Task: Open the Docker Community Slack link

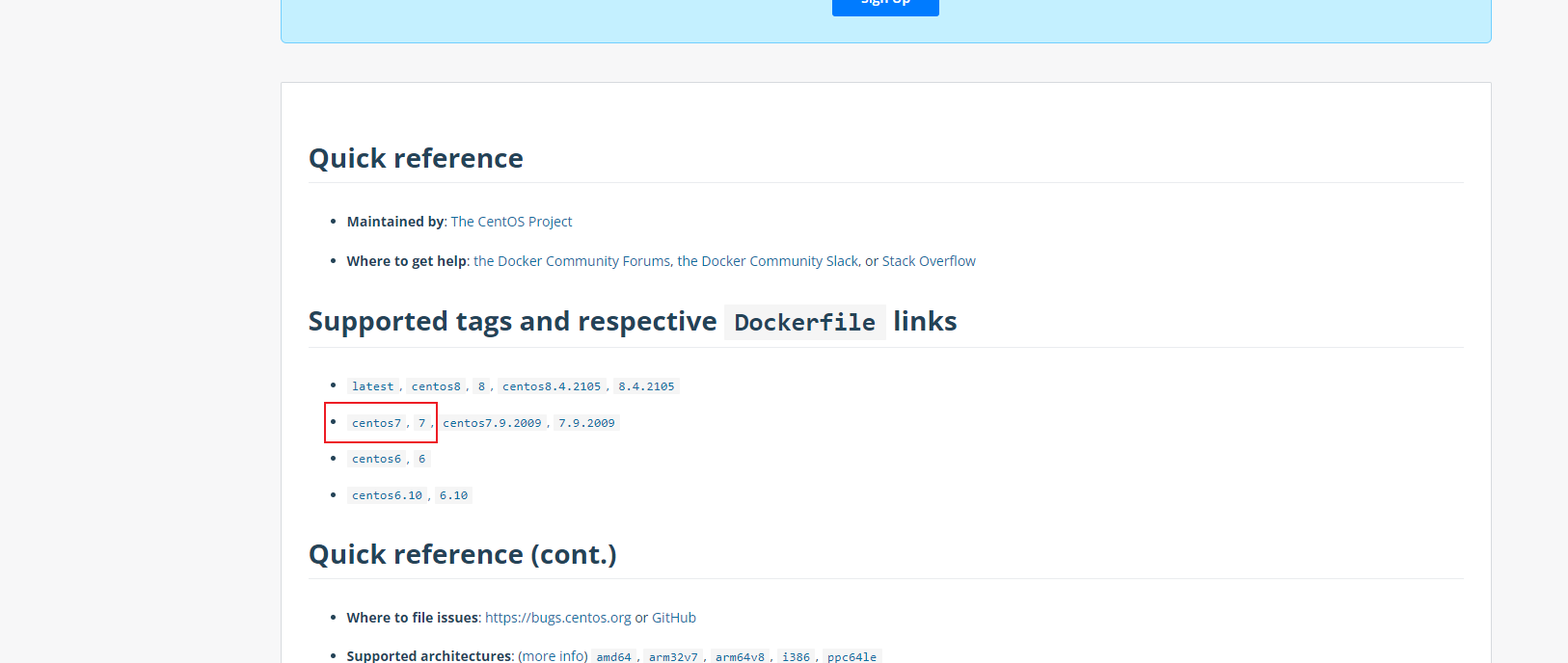Action: click(768, 261)
